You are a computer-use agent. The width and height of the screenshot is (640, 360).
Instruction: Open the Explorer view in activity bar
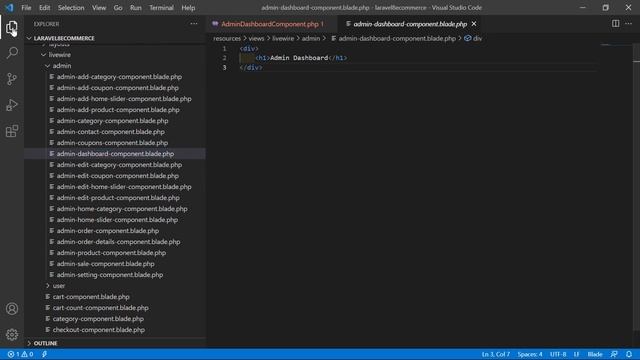tap(12, 27)
